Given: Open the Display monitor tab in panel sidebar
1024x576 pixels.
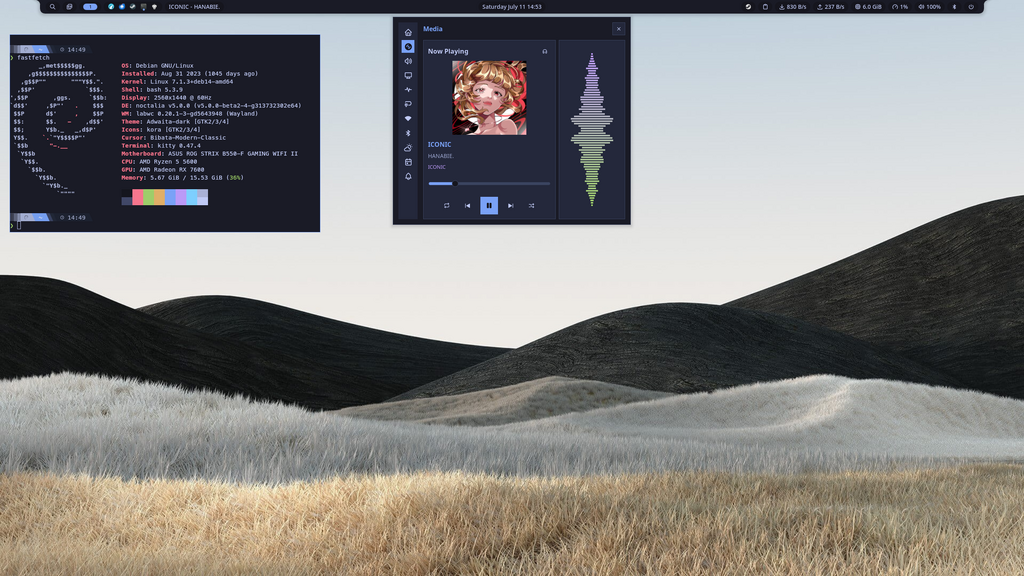Looking at the screenshot, I should point(408,75).
